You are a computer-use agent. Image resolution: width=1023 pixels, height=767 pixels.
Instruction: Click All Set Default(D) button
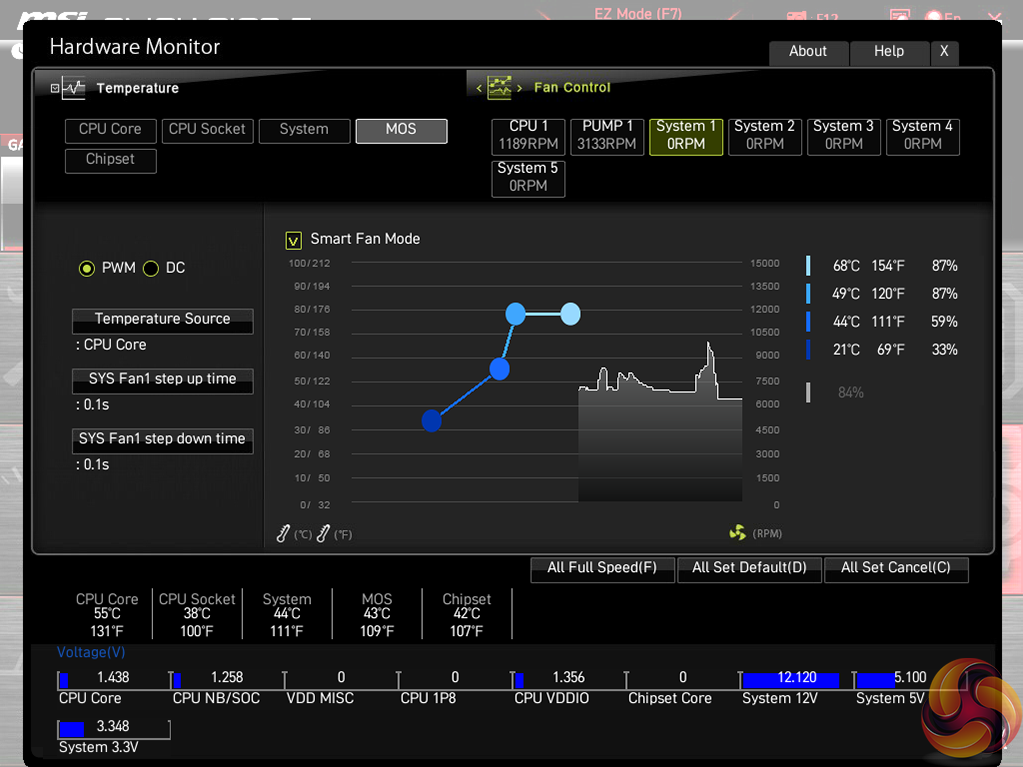(749, 568)
